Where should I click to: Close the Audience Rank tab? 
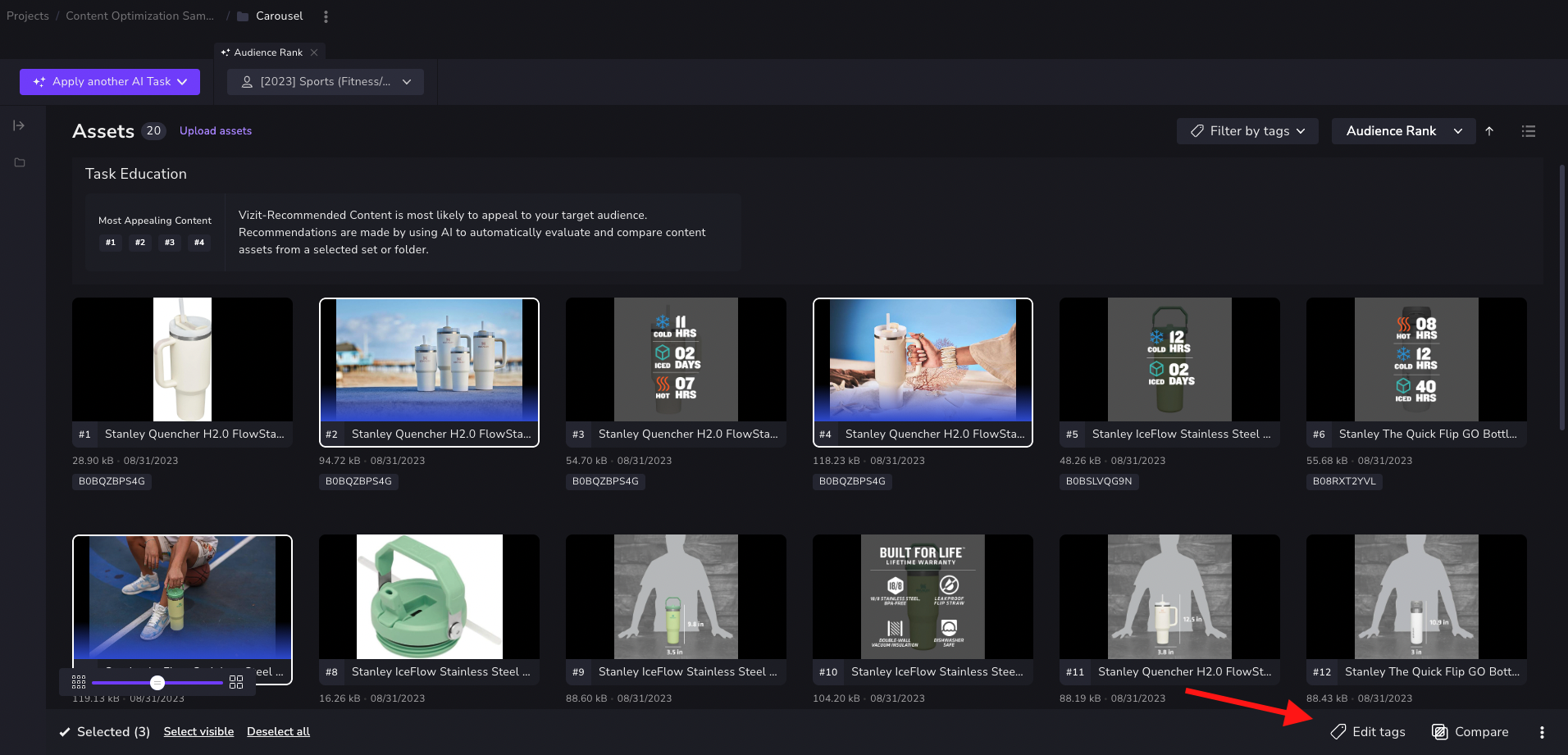314,52
